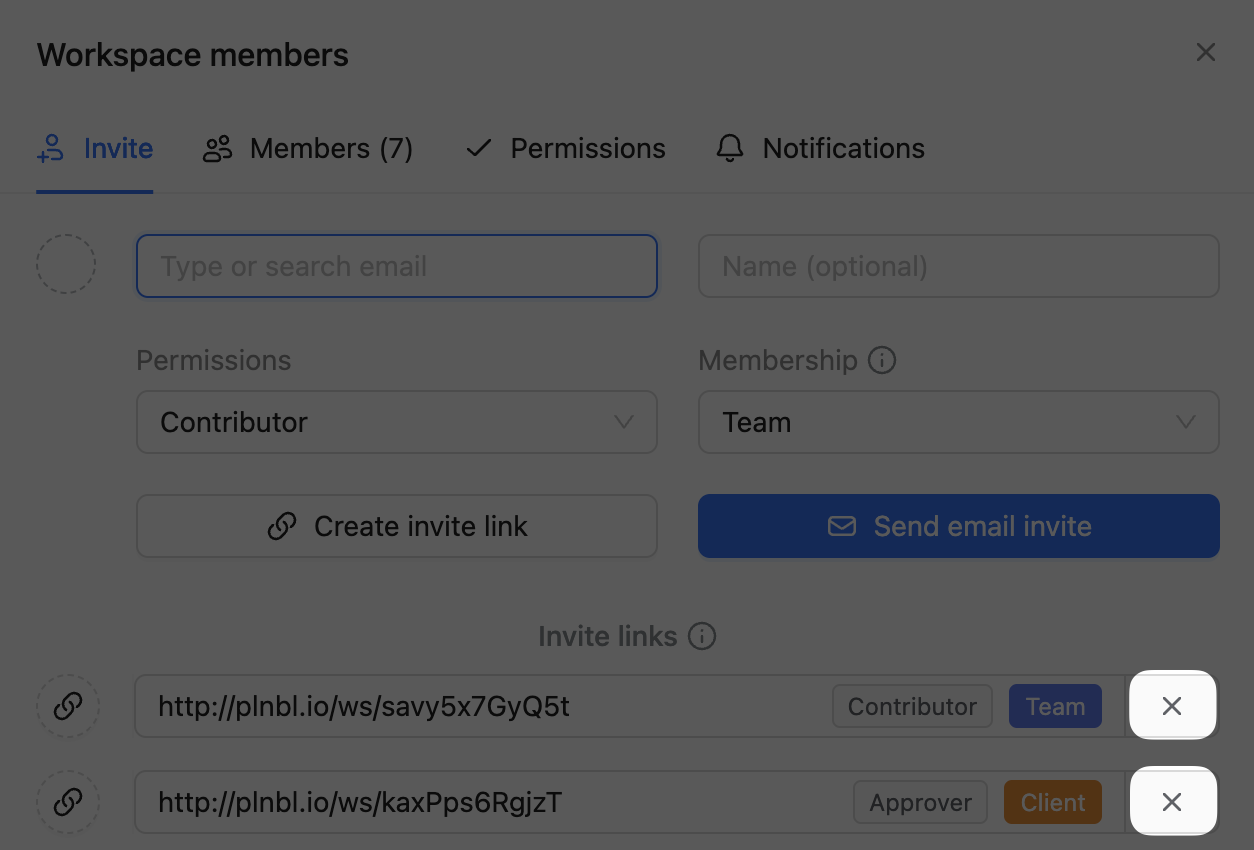Close the Workspace members dialog
The height and width of the screenshot is (850, 1254).
[1206, 53]
